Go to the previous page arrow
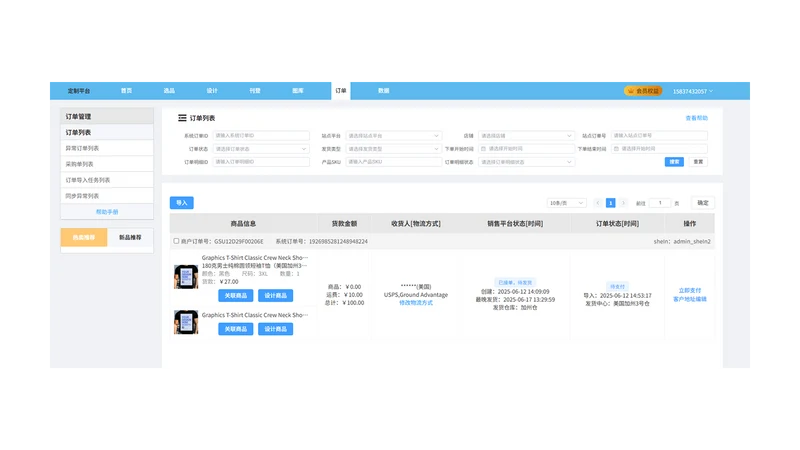This screenshot has width=800, height=450. point(598,203)
